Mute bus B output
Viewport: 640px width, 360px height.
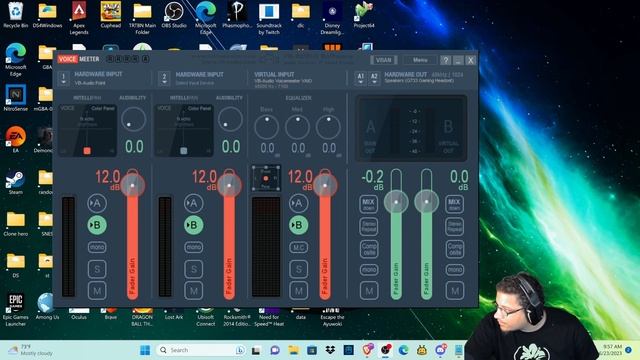click(455, 291)
